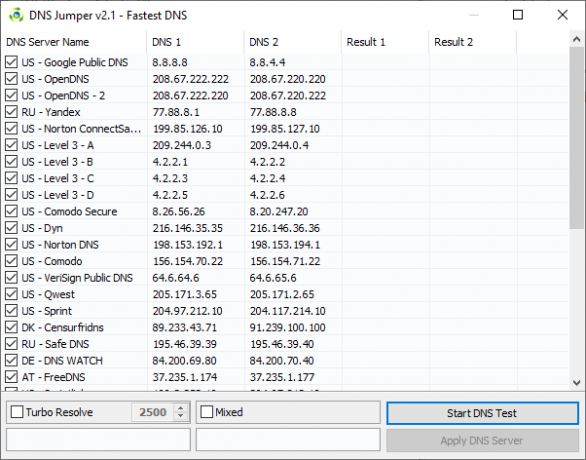
Task: Decrease Turbo Resolve value with down arrow
Action: 181,416
